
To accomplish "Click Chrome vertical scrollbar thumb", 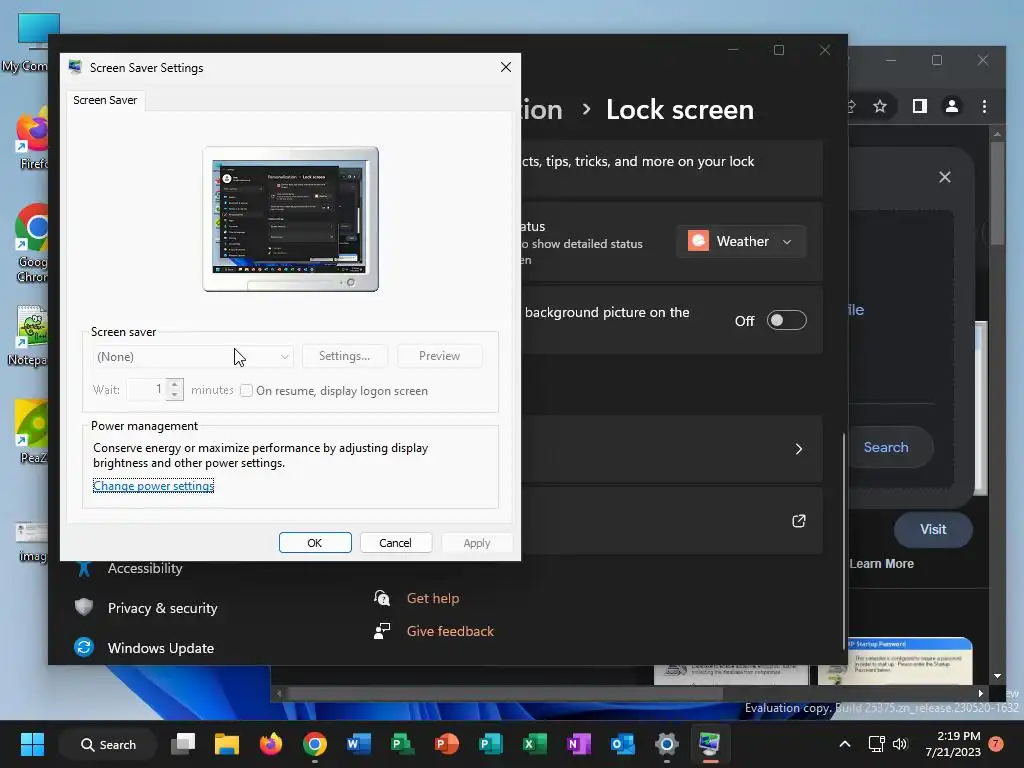I will coord(997,193).
